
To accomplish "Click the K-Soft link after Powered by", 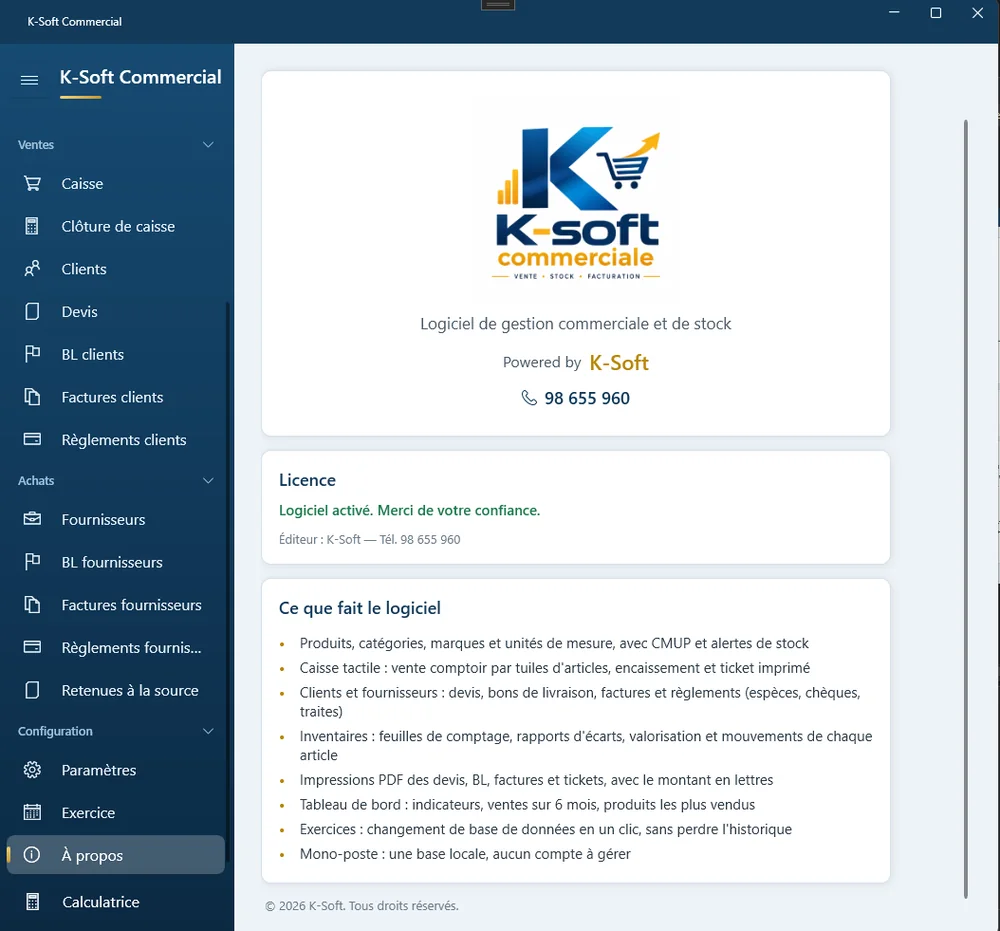I will (619, 363).
